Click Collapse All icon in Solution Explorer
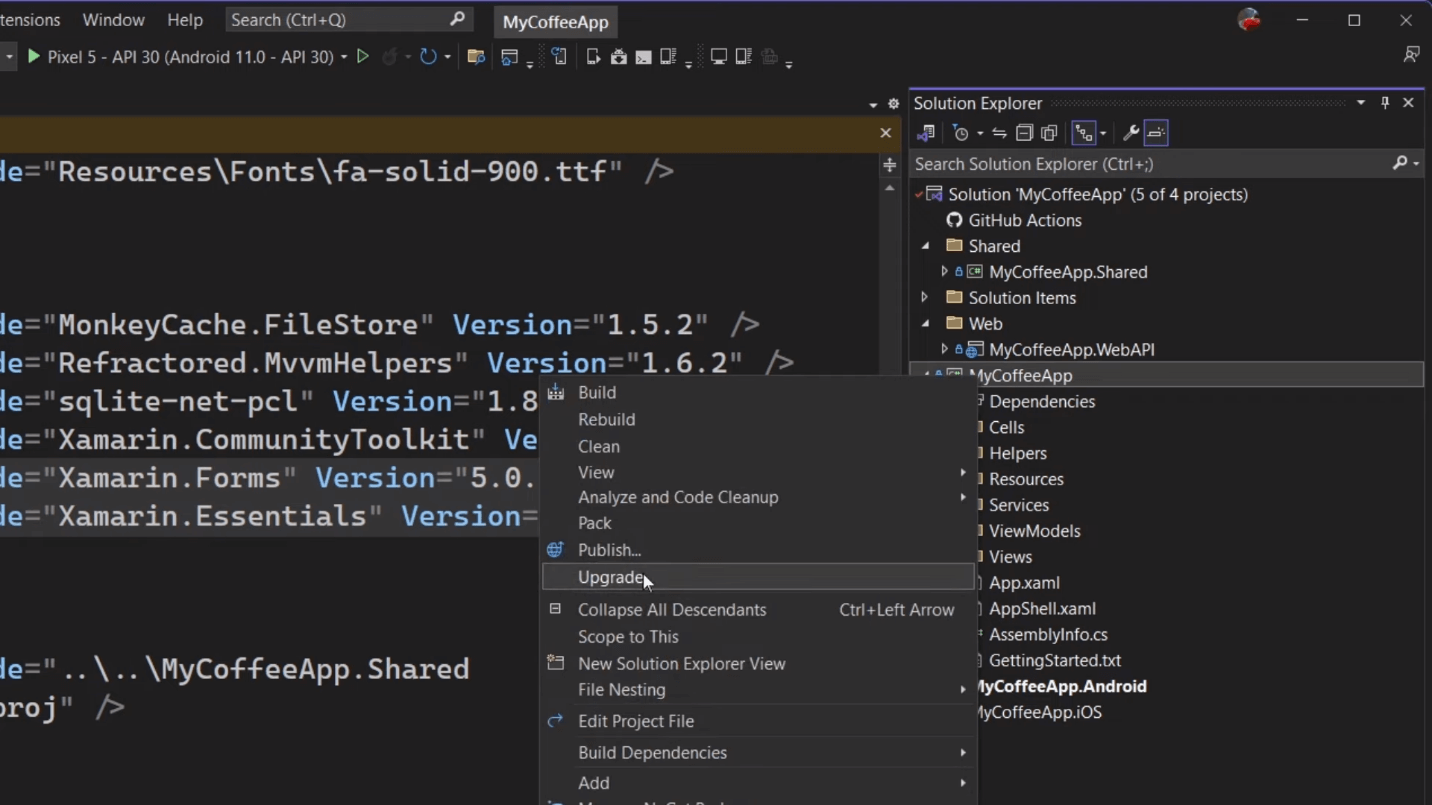 tap(1024, 133)
